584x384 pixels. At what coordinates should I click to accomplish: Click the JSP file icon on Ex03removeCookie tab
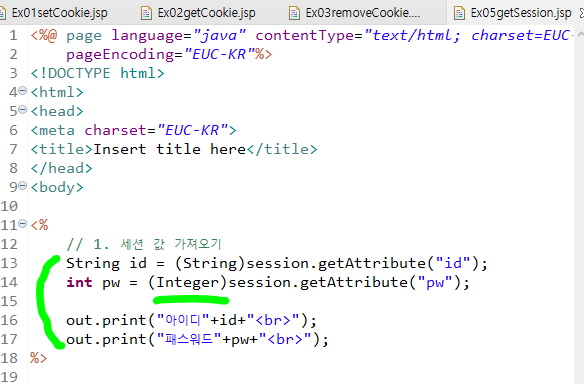(294, 13)
